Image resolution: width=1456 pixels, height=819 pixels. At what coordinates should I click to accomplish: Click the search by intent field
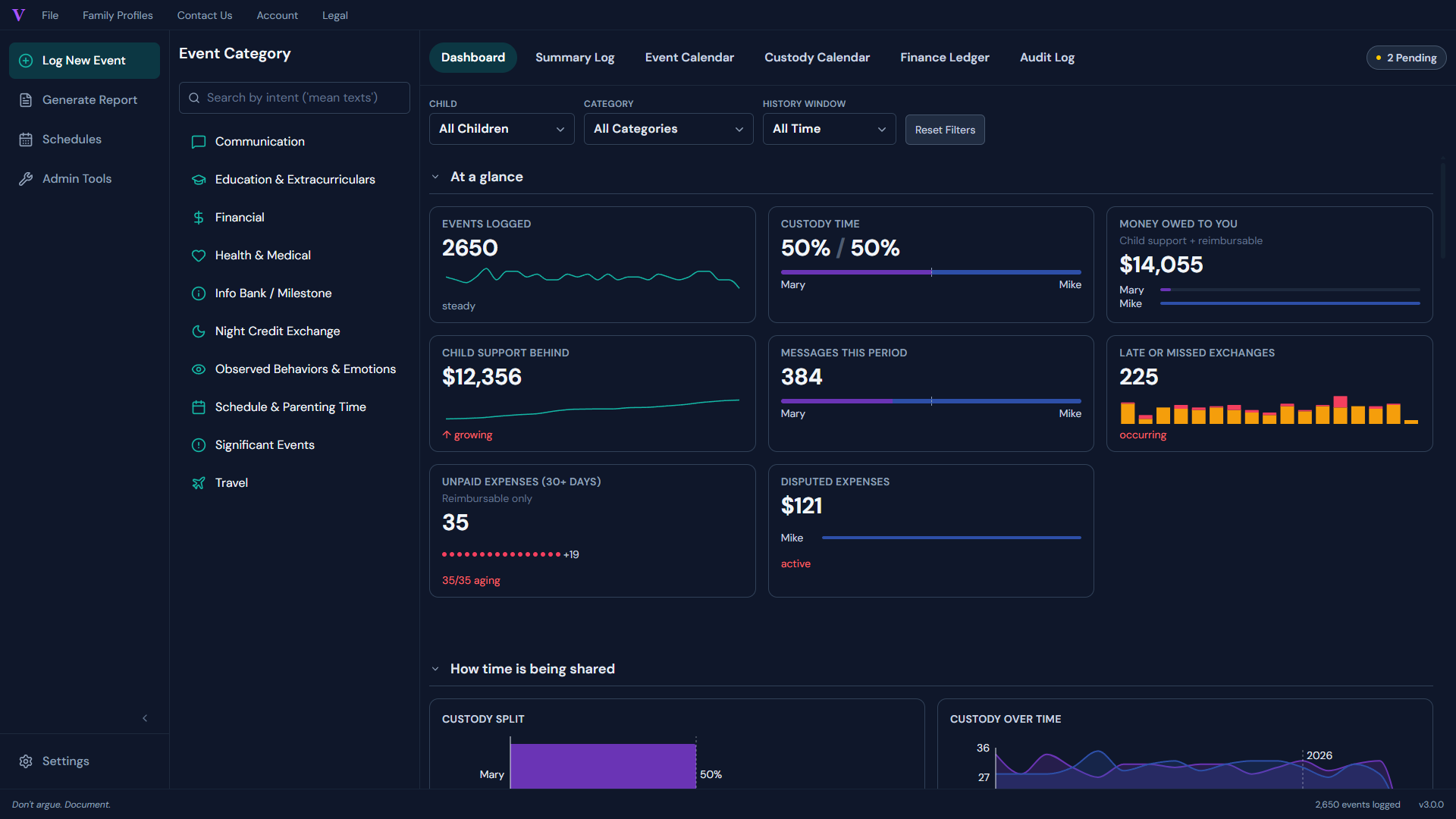coord(294,98)
